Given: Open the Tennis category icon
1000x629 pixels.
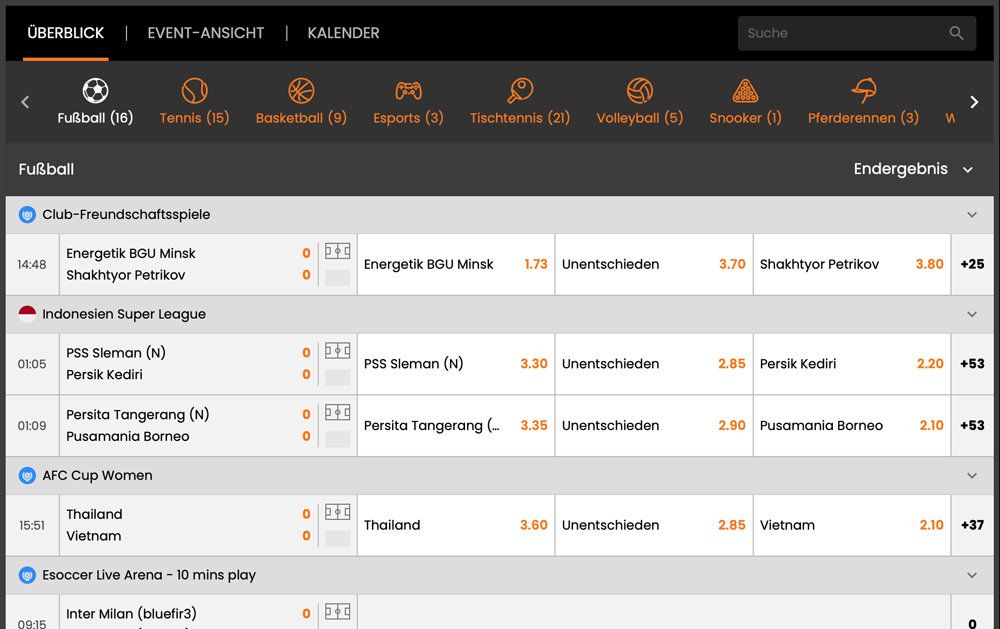Looking at the screenshot, I should tap(194, 90).
